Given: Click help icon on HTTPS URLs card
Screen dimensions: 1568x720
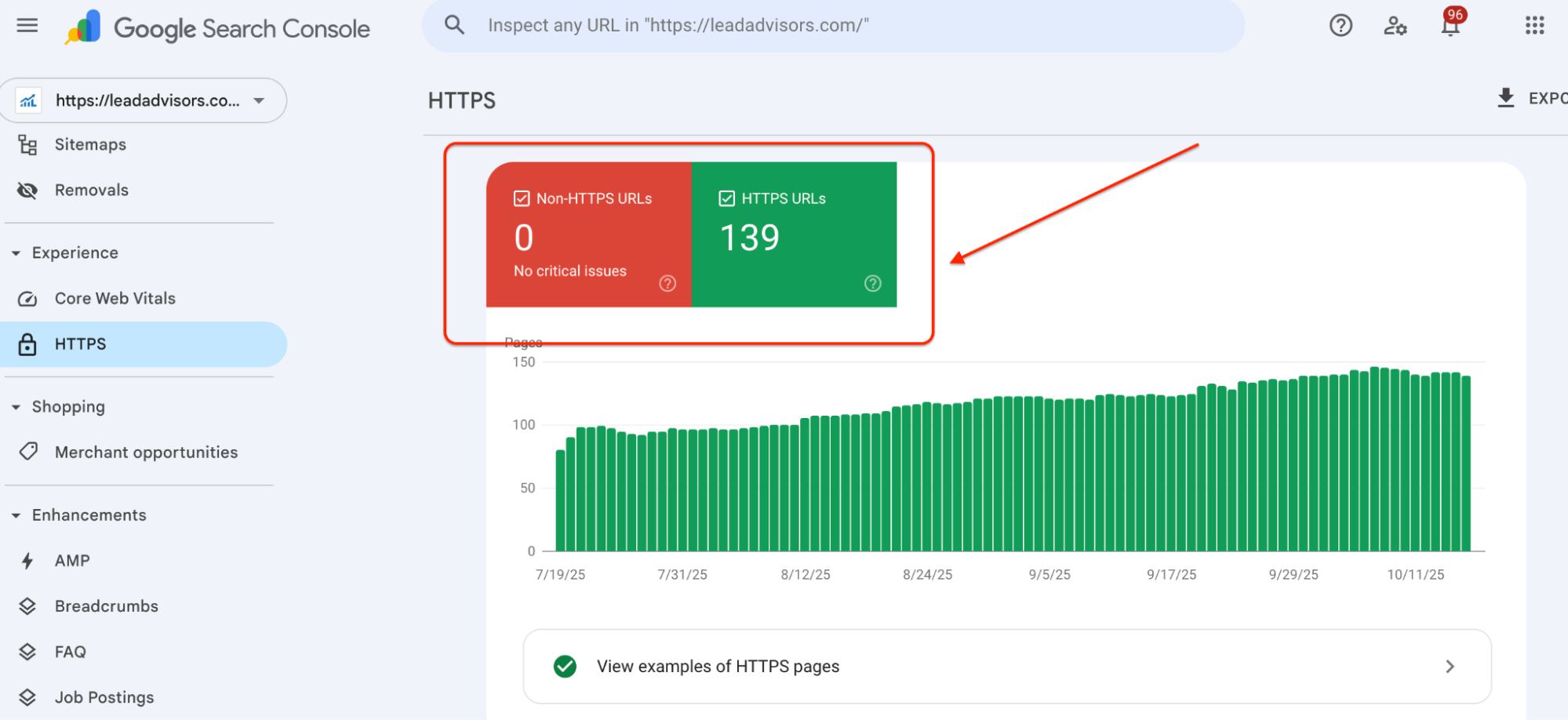Looking at the screenshot, I should tap(872, 283).
